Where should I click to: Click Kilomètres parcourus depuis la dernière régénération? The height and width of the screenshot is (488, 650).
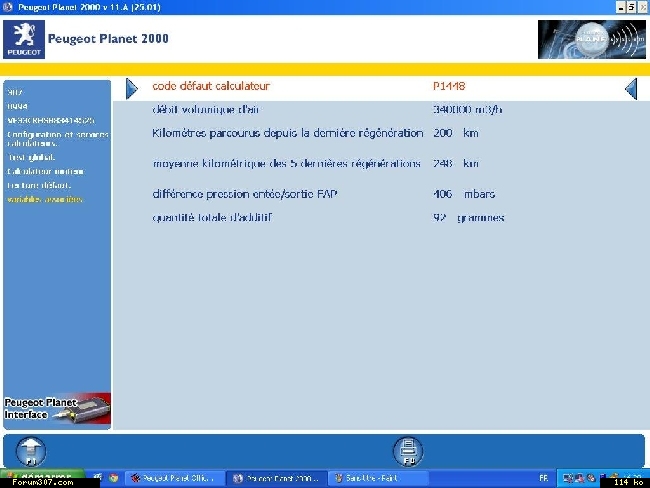[288, 133]
